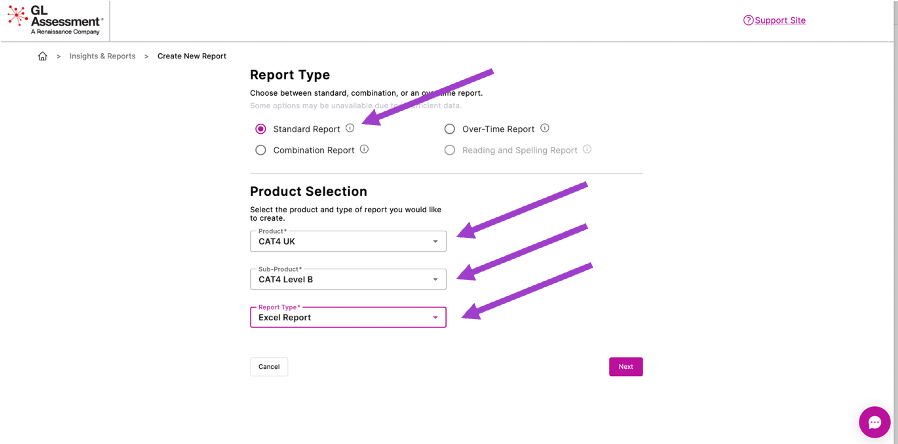Select the Over-Time Report radio button
The width and height of the screenshot is (898, 444).
point(450,129)
